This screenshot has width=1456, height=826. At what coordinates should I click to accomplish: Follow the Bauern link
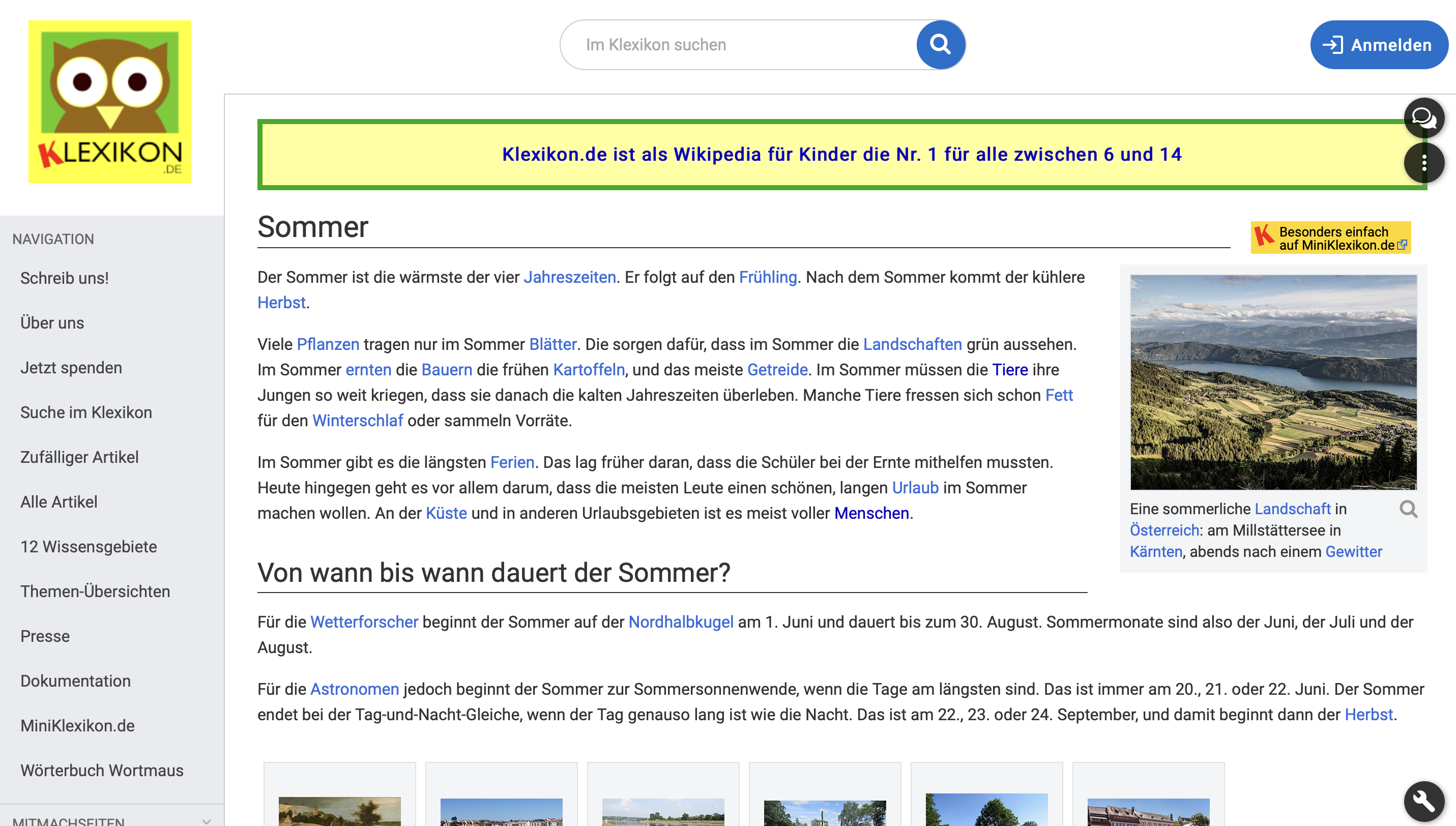[447, 370]
